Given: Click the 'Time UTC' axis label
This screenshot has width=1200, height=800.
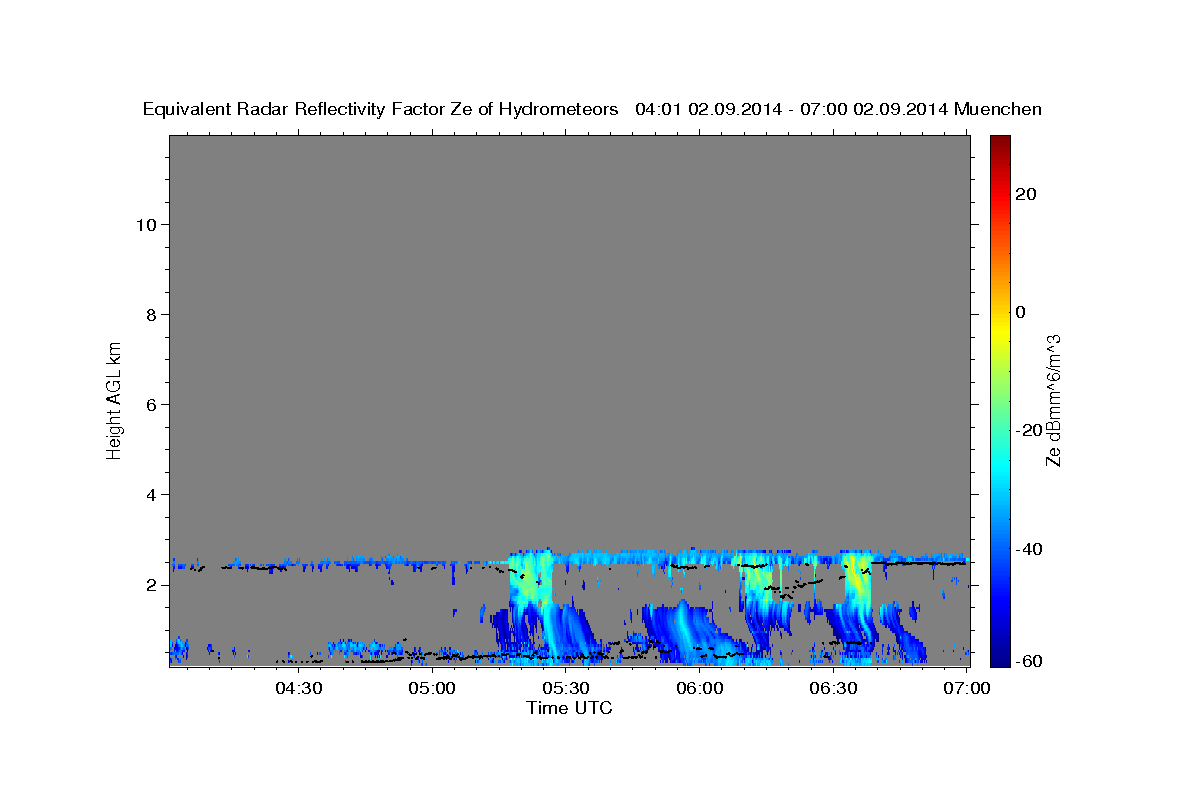Looking at the screenshot, I should tap(569, 708).
